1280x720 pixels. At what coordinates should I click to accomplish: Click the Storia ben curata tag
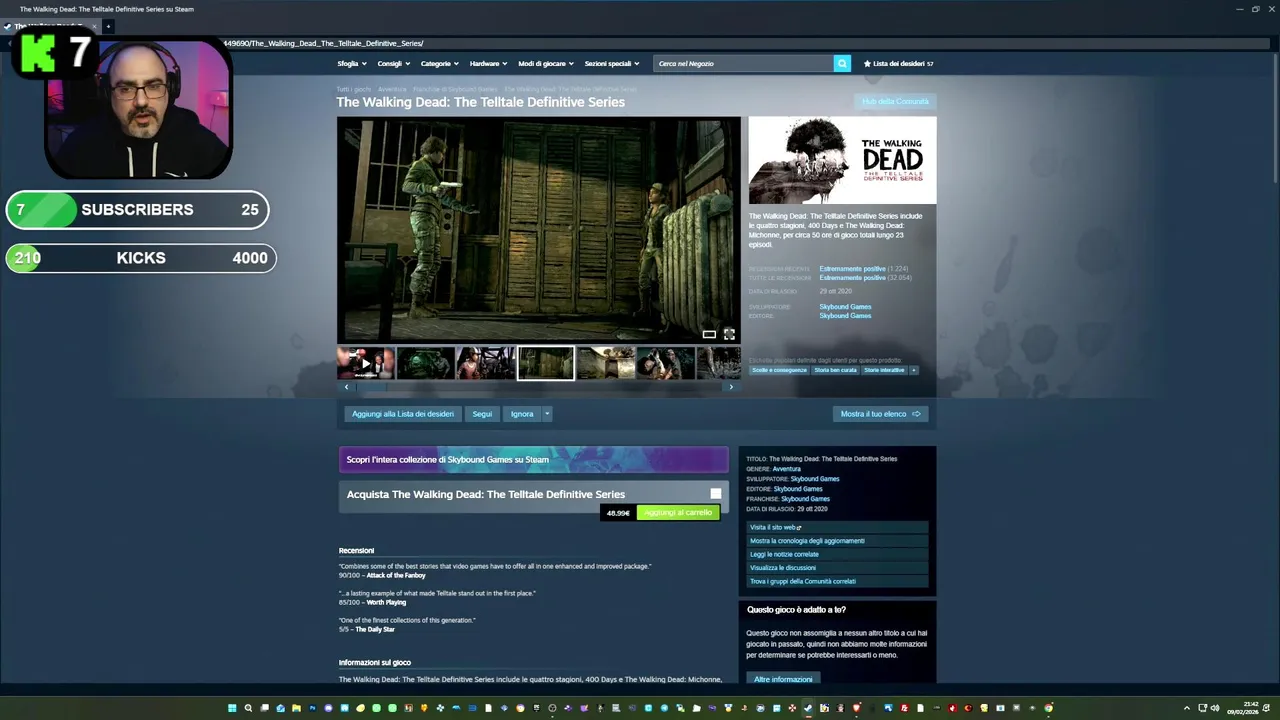tap(835, 370)
